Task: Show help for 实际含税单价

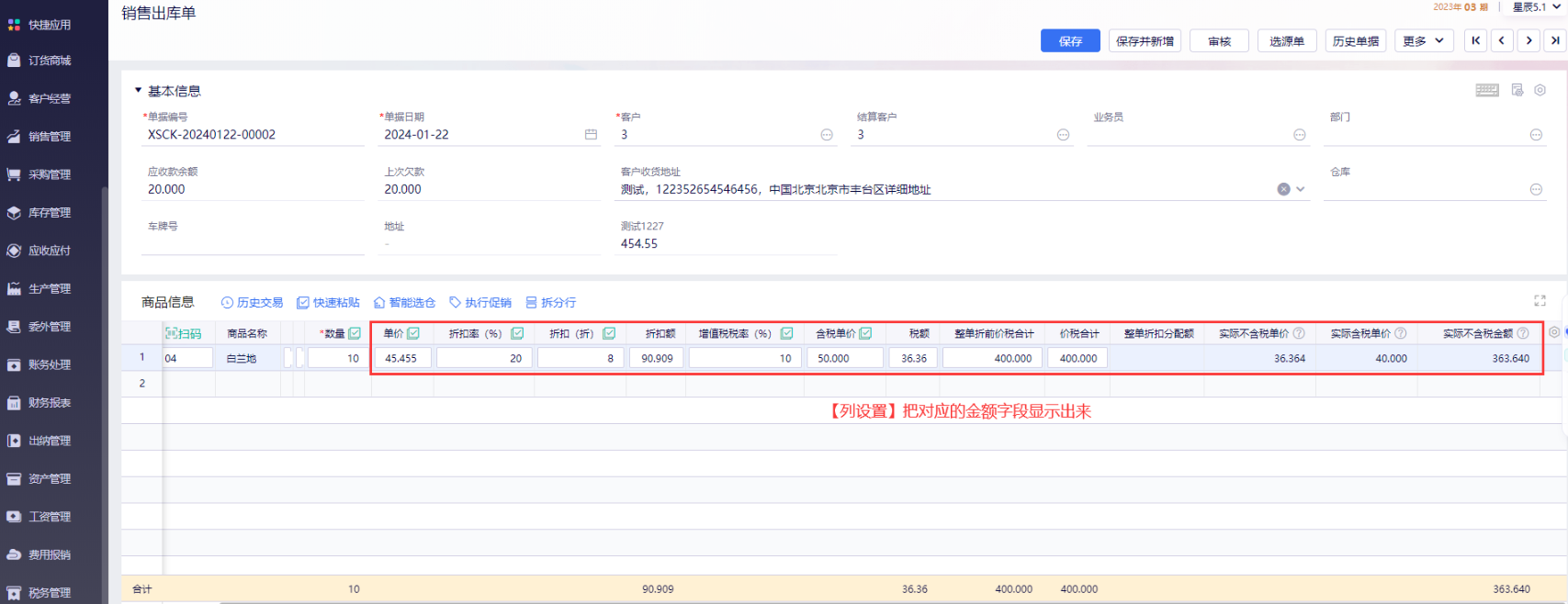Action: click(x=1400, y=333)
